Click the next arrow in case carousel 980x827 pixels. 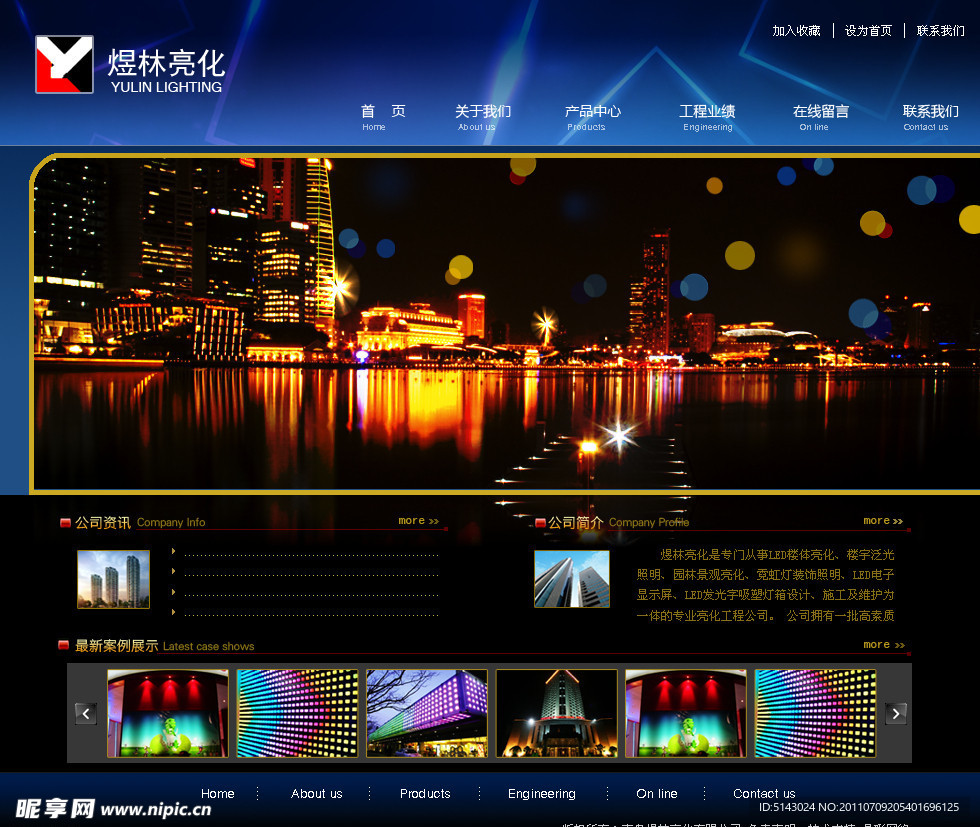(x=896, y=713)
